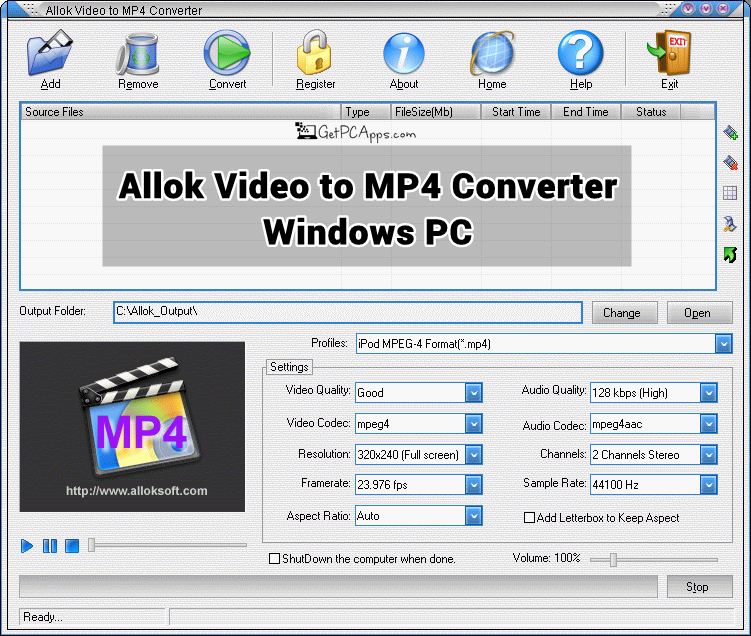Click the Volume slider handle

(613, 559)
